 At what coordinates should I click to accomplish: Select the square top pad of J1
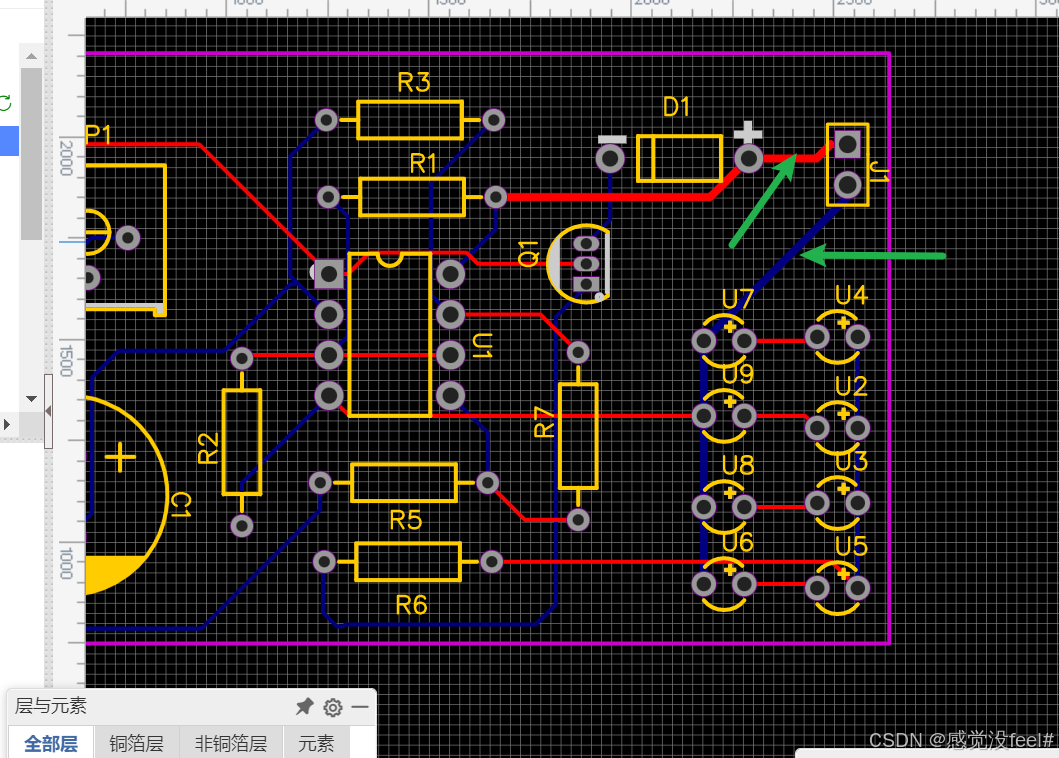click(848, 144)
